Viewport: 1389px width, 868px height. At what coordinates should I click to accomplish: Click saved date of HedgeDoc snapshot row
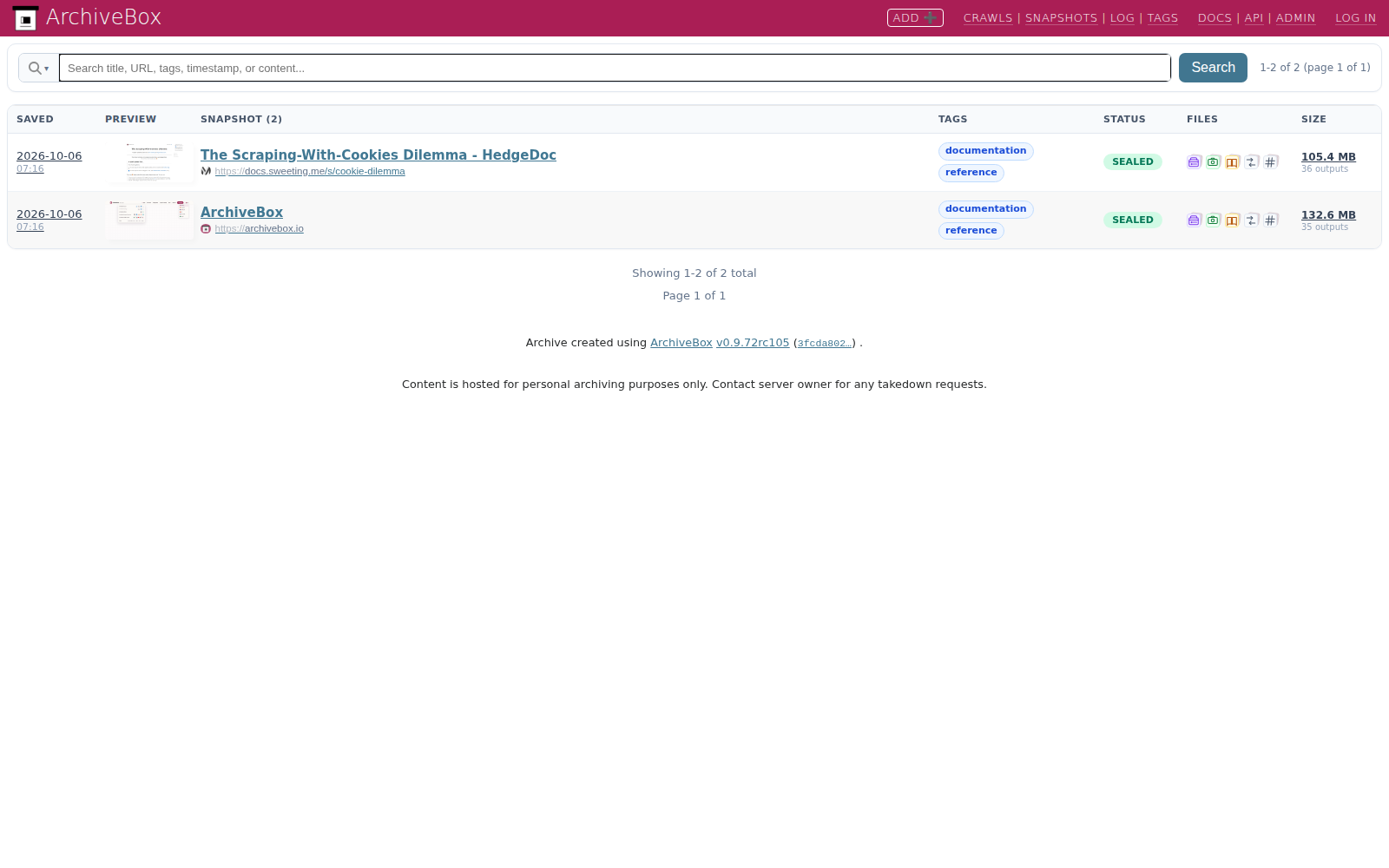[49, 156]
